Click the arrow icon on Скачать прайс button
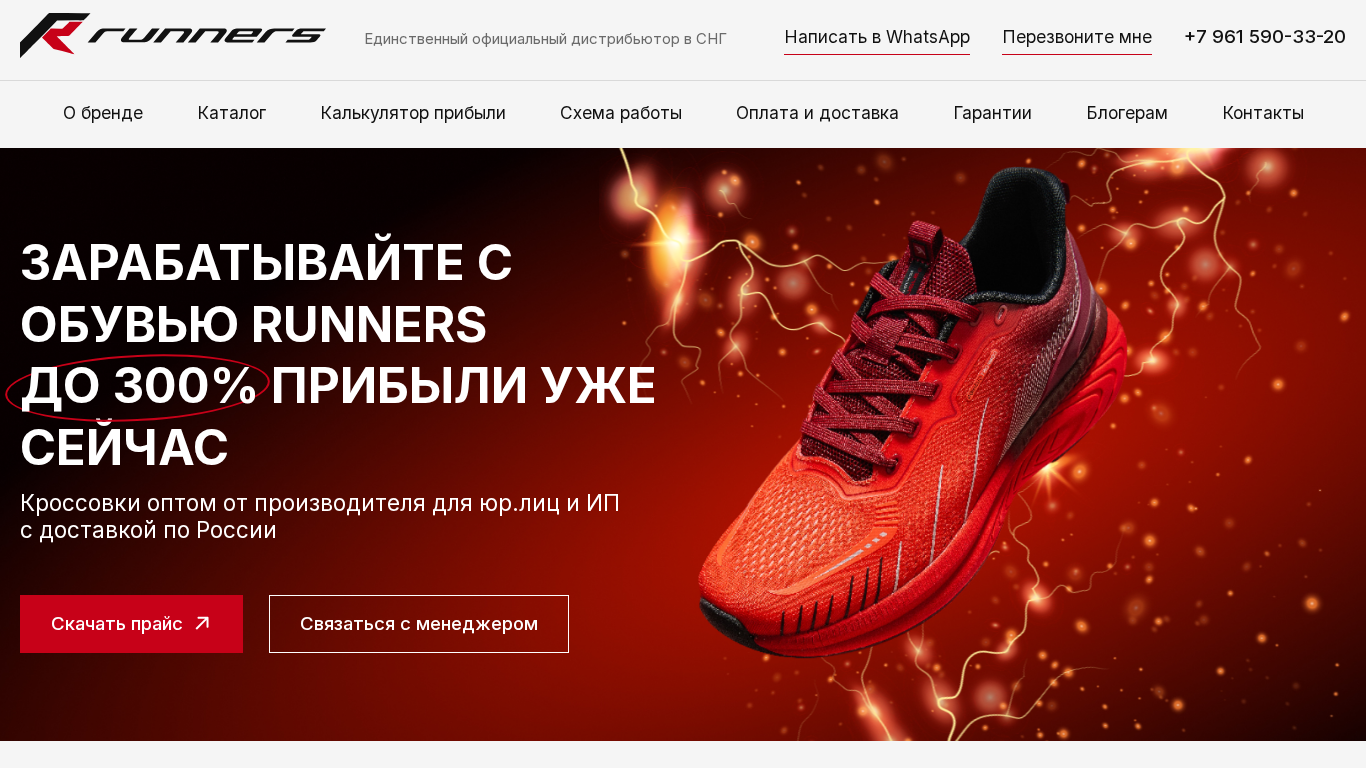The width and height of the screenshot is (1366, 768). 202,623
